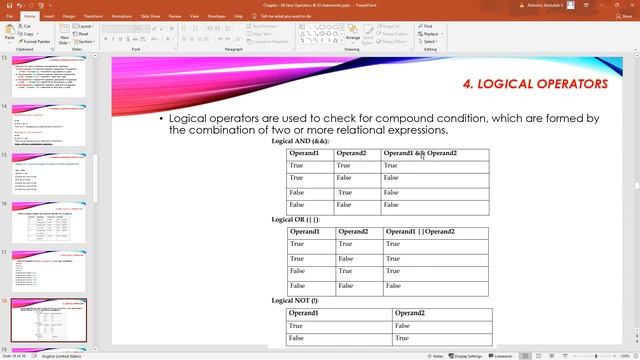Toggle bullet list formatting
This screenshot has height=360, width=640.
185,29
